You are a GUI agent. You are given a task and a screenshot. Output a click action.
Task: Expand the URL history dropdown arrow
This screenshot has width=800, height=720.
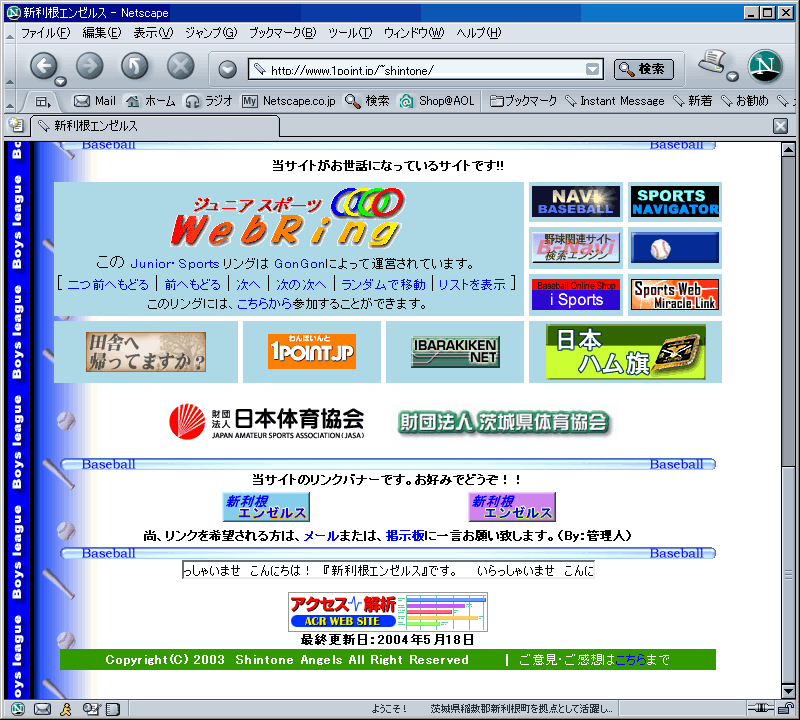click(592, 69)
